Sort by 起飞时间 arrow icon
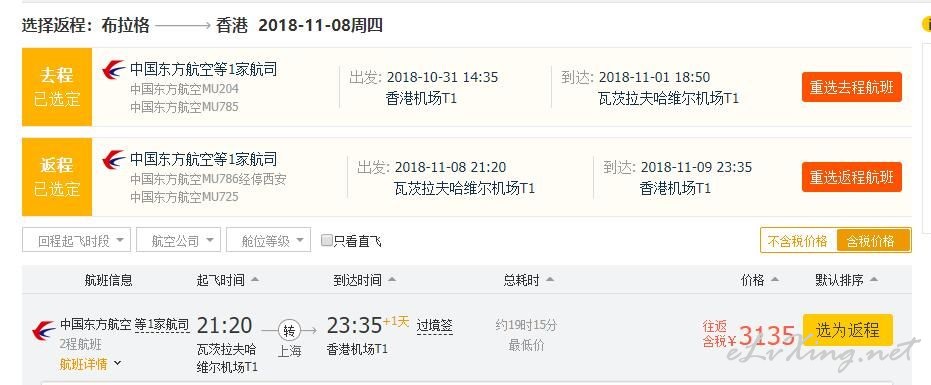931x385 pixels. pyautogui.click(x=255, y=279)
